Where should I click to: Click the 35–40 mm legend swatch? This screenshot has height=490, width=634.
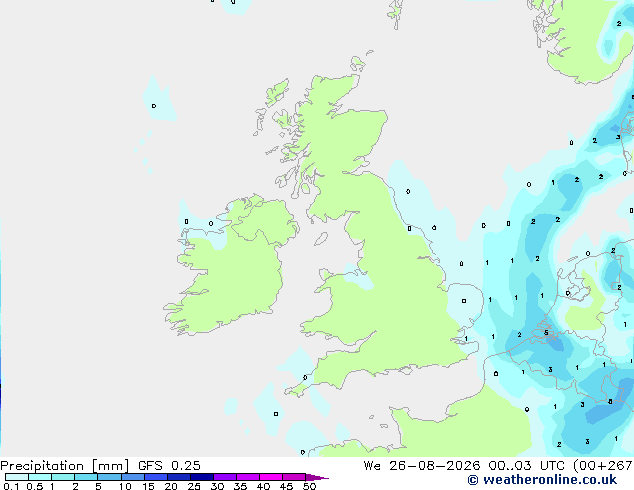[x=248, y=477]
